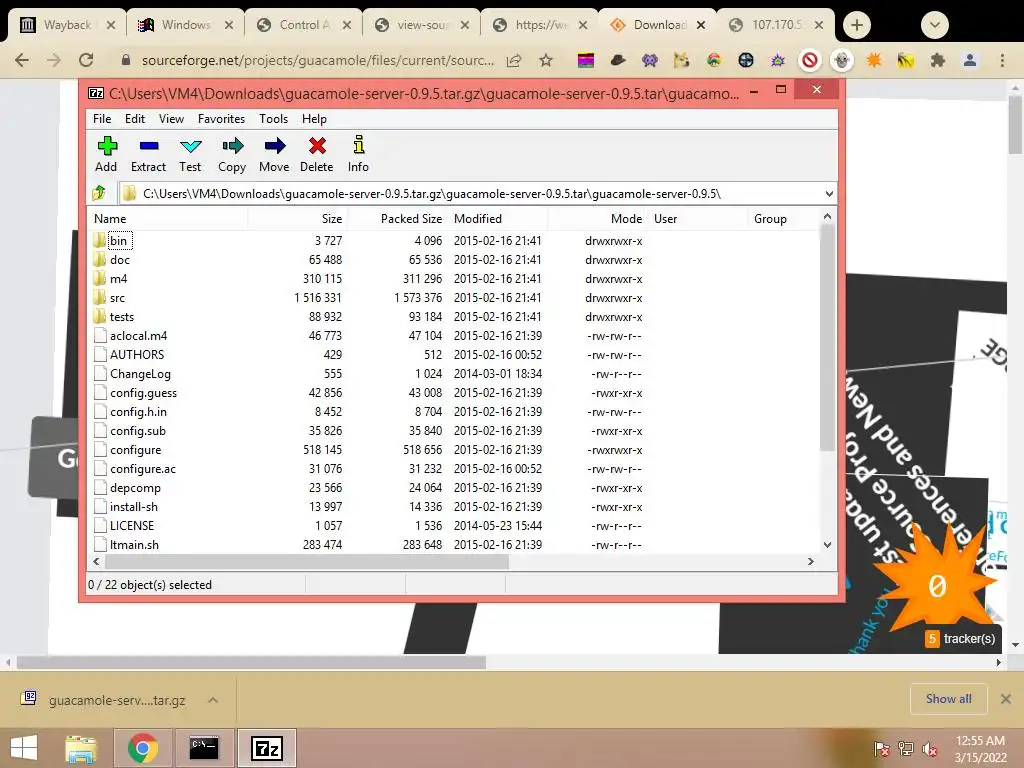
Task: Open the Help menu
Action: coord(314,119)
